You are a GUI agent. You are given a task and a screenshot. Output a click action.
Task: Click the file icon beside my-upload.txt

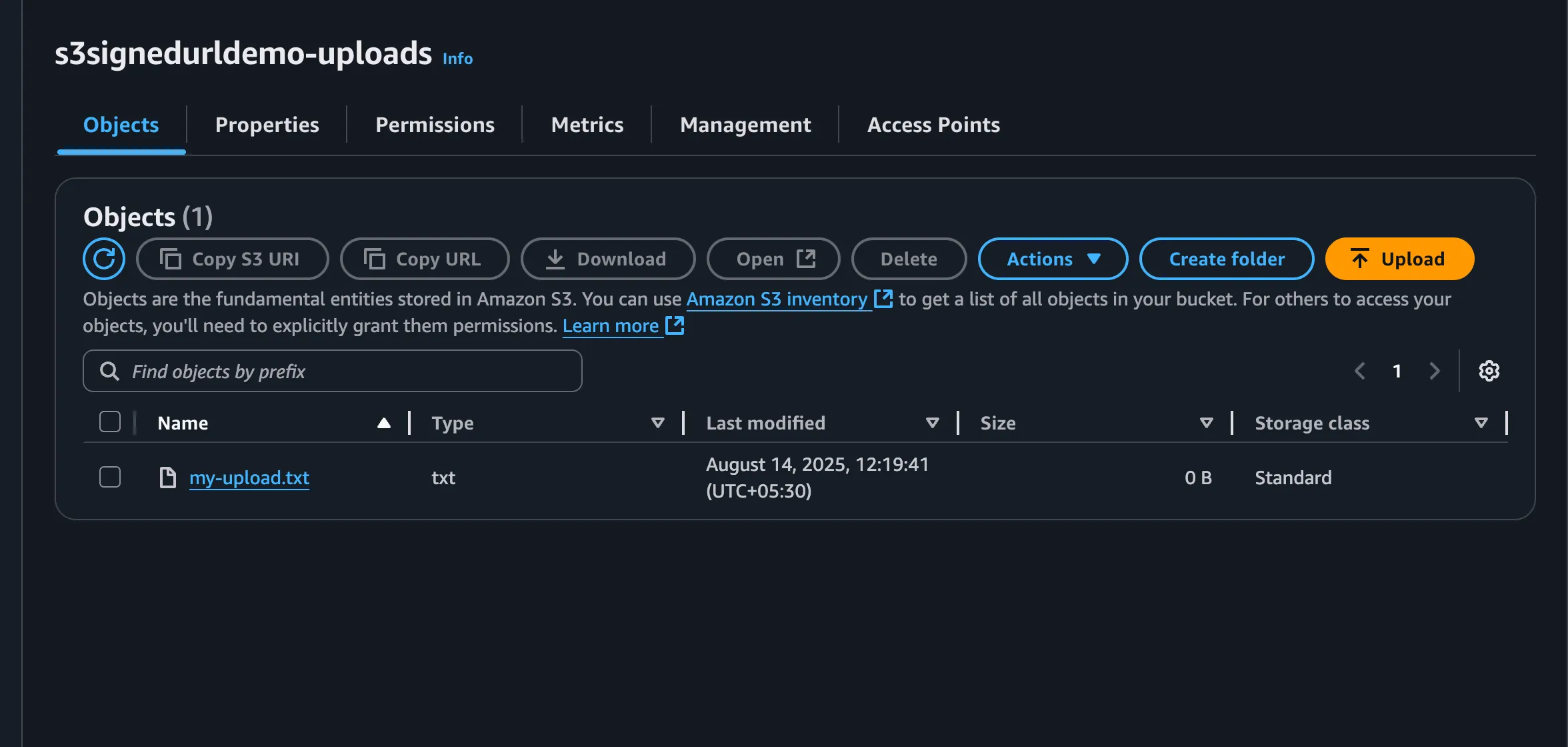168,478
